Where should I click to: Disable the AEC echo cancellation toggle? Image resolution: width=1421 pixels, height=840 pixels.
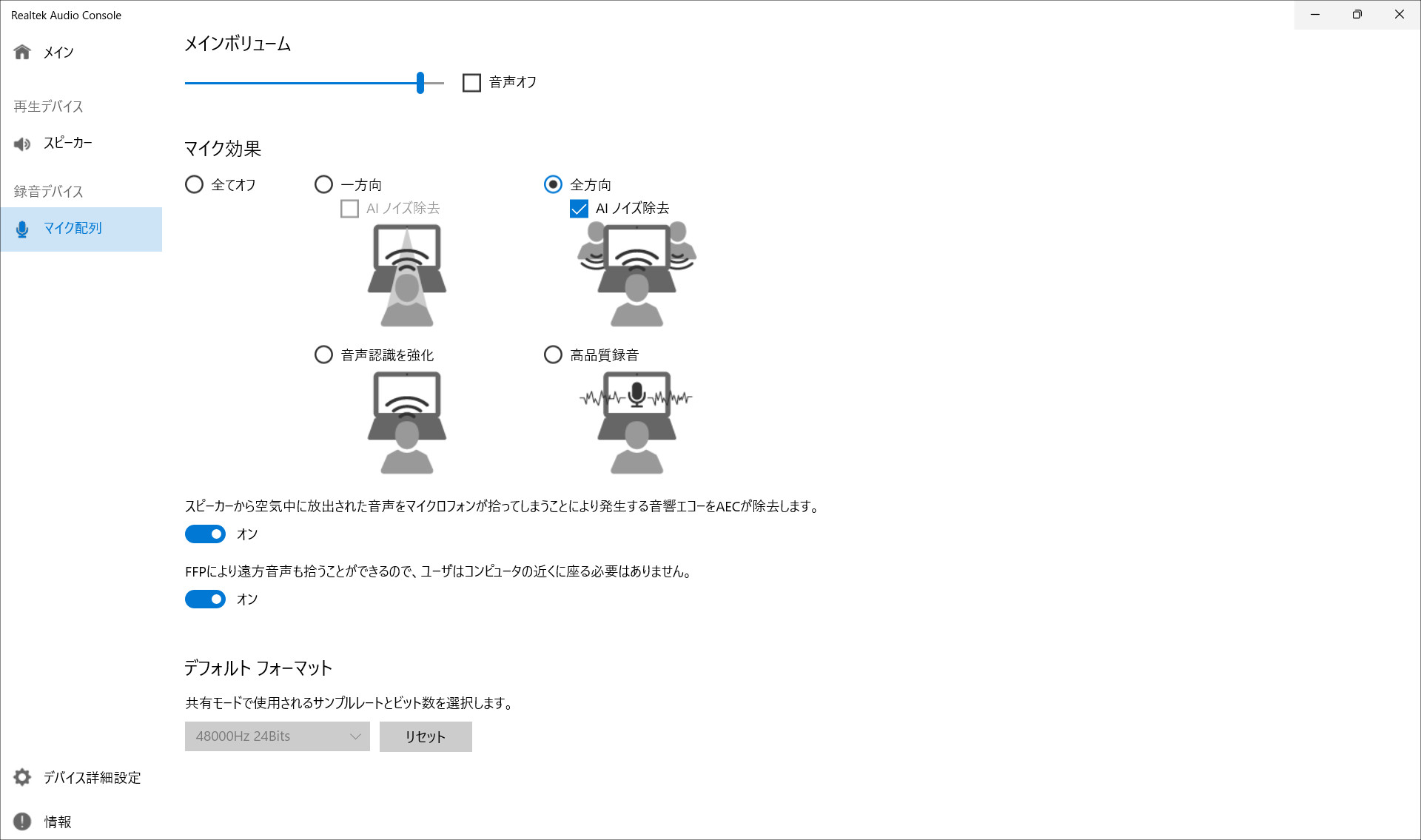[206, 534]
